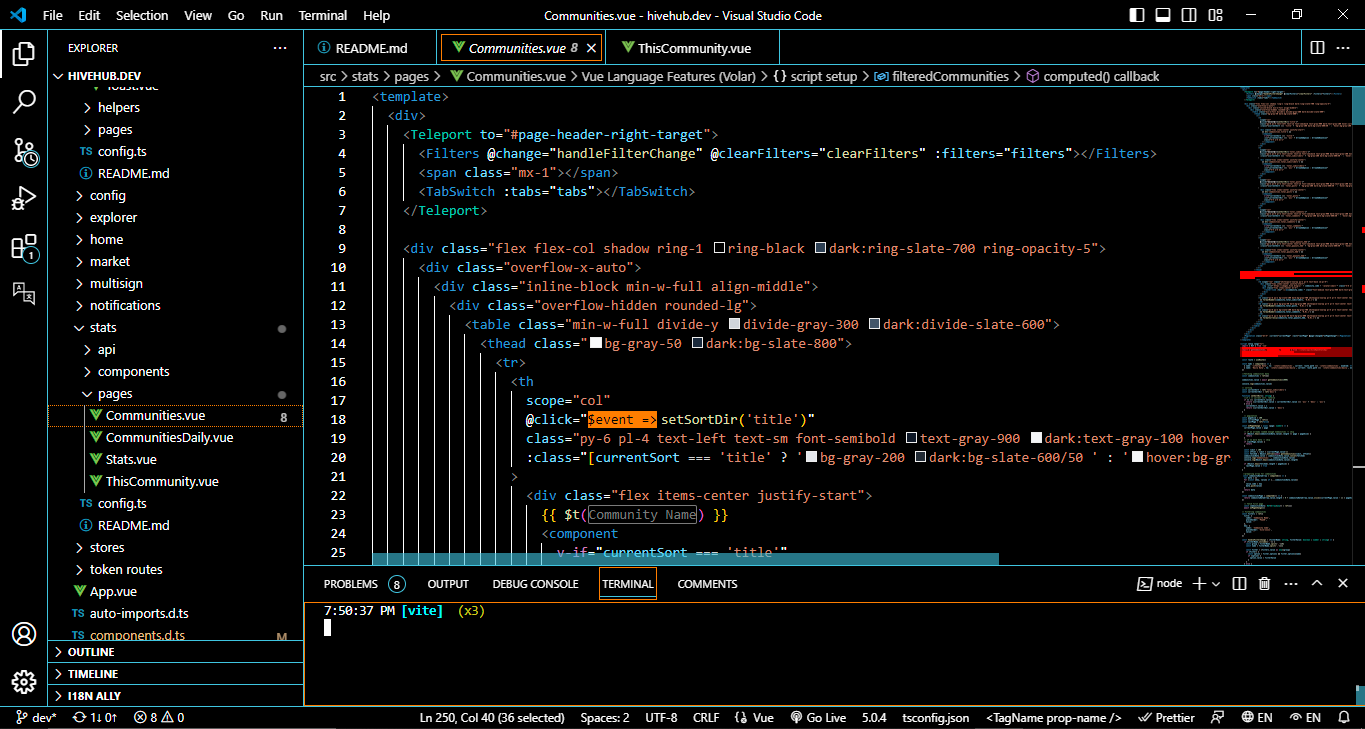This screenshot has height=729, width=1365.
Task: Open the Source Control view
Action: (24, 151)
